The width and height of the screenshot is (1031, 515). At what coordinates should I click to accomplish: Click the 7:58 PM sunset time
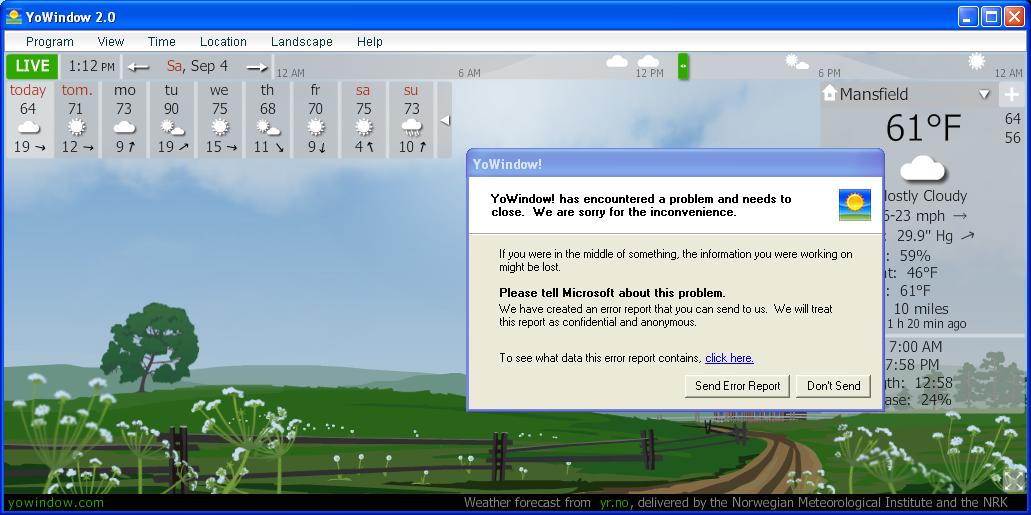tap(914, 364)
